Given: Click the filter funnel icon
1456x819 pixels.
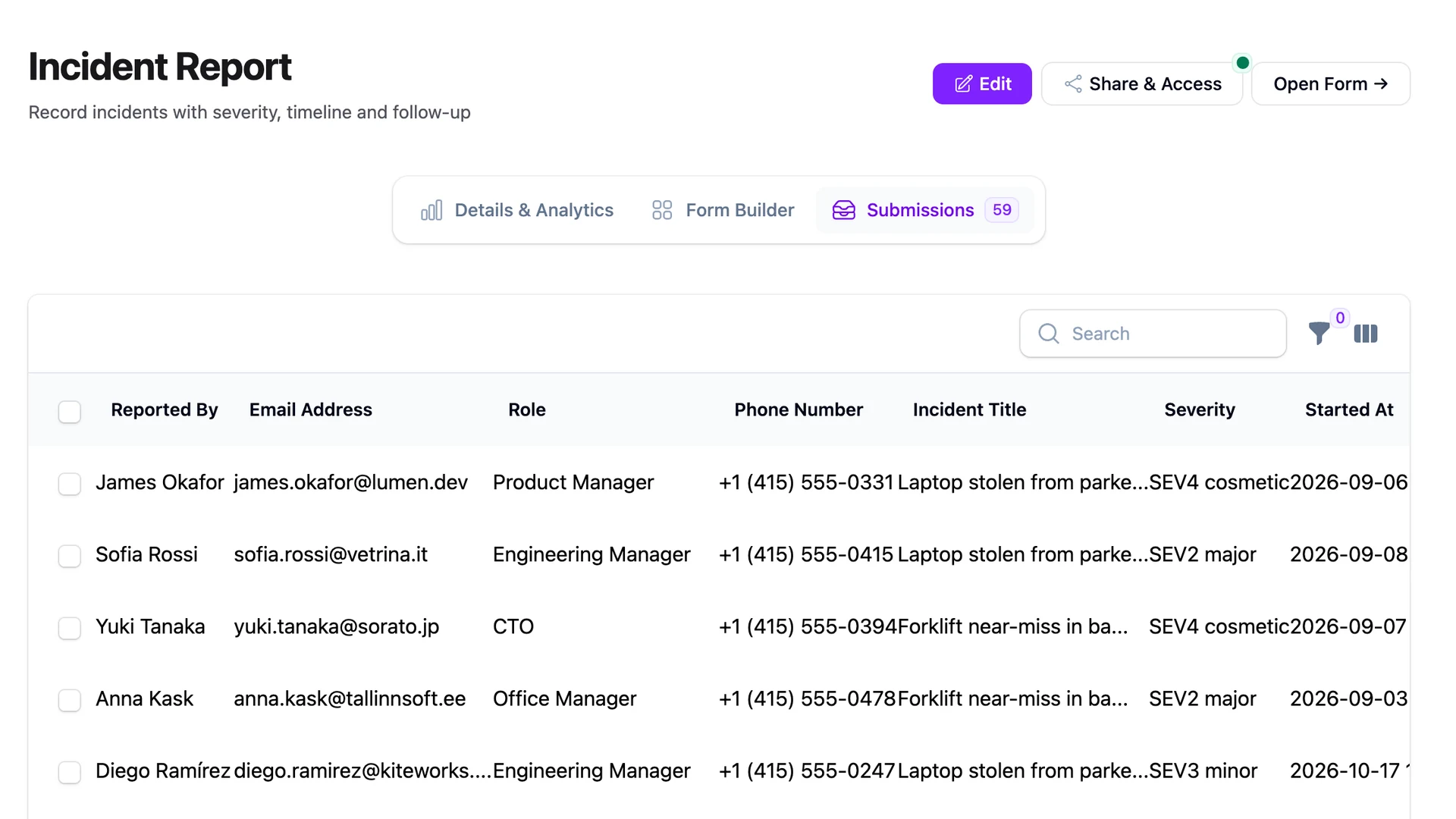Looking at the screenshot, I should (1319, 334).
